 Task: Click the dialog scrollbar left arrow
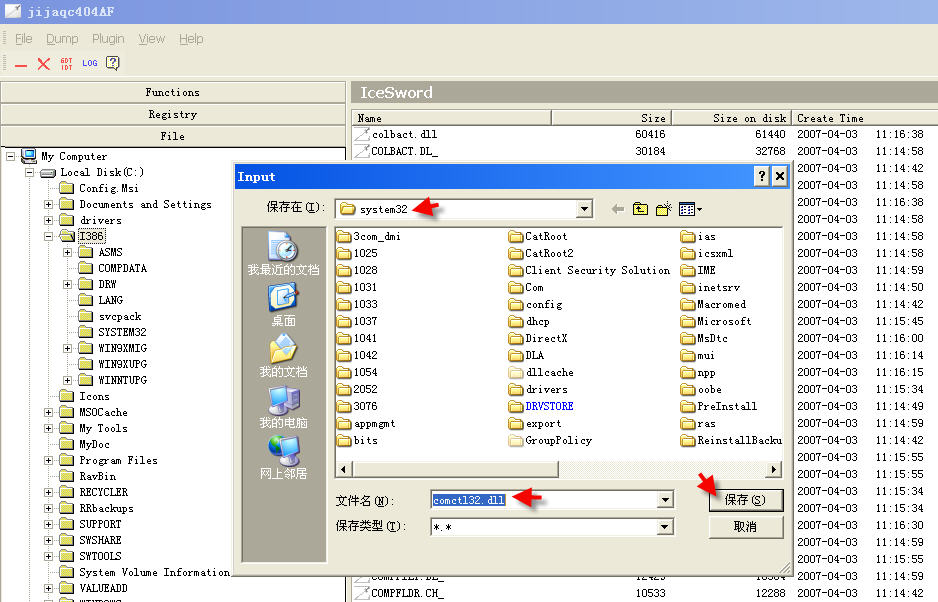(343, 469)
